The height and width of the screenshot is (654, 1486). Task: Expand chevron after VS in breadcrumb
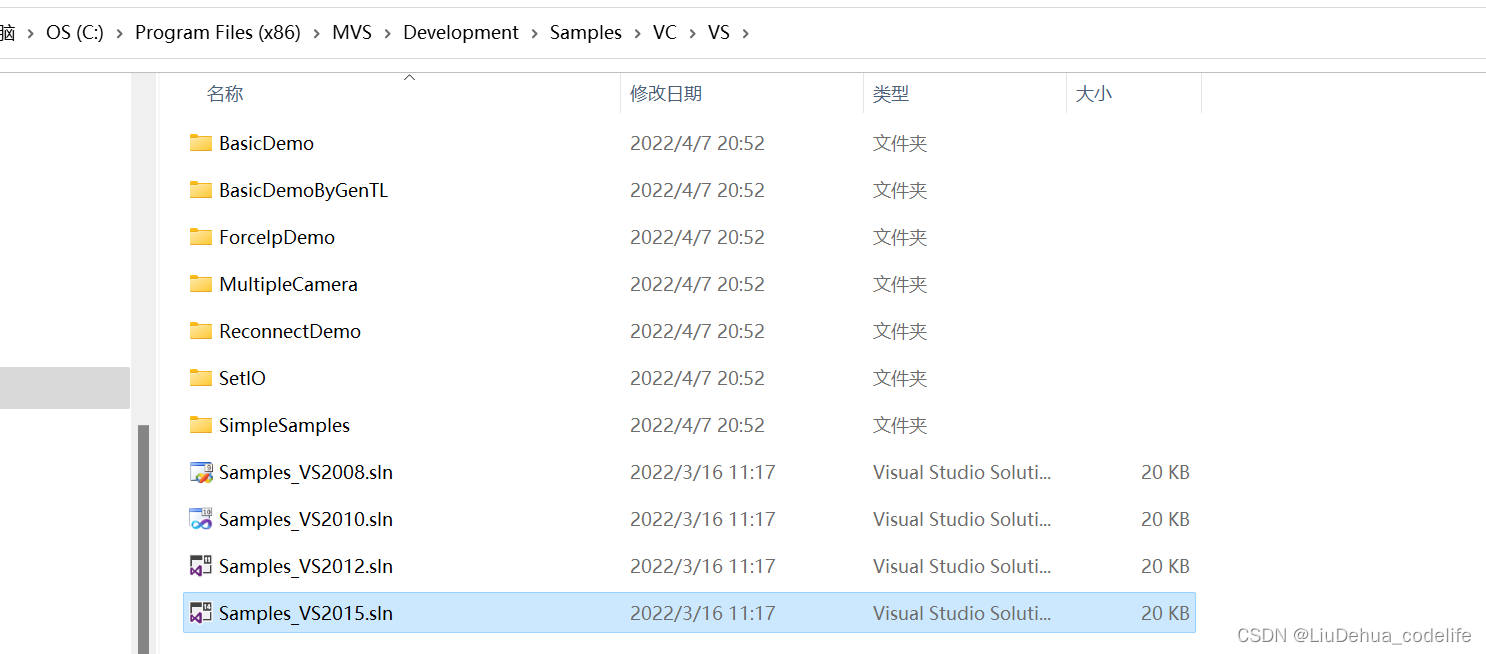[746, 33]
